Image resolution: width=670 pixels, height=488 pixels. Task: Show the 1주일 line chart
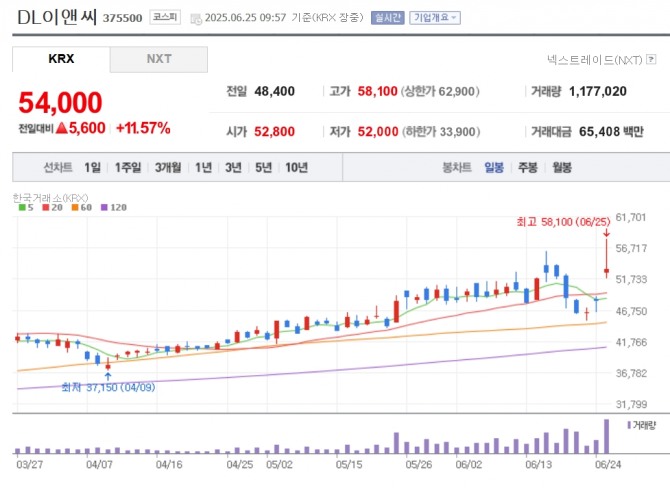(x=128, y=168)
